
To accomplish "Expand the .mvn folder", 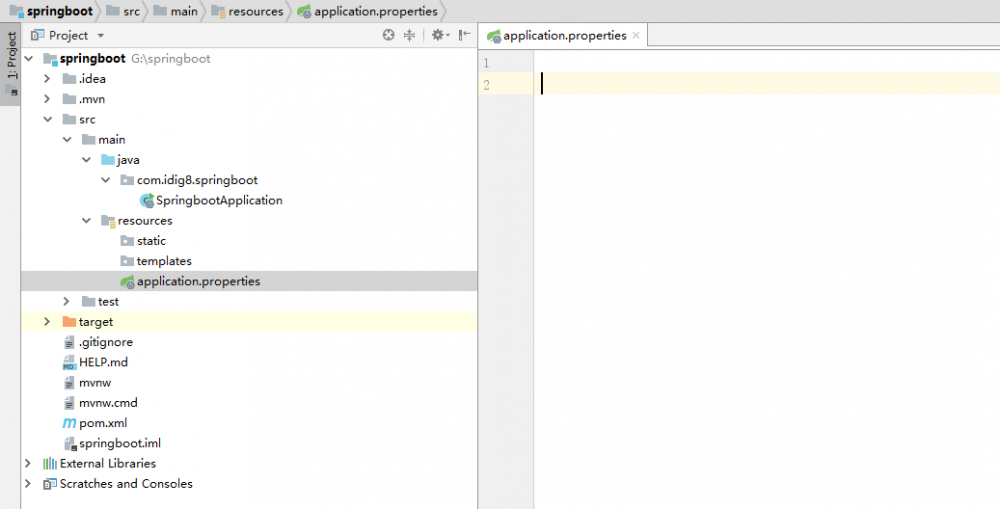I will [x=47, y=100].
